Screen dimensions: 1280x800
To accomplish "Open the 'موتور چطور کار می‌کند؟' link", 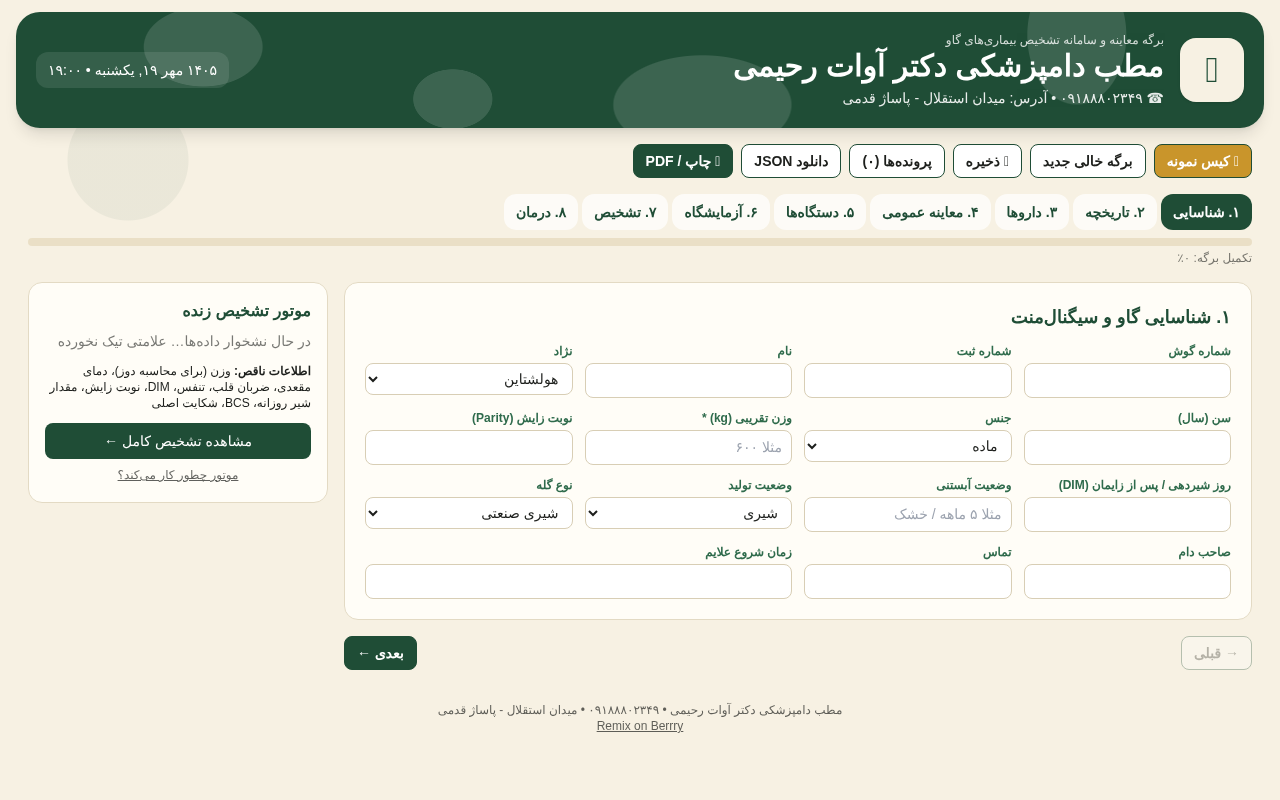I will (x=178, y=475).
